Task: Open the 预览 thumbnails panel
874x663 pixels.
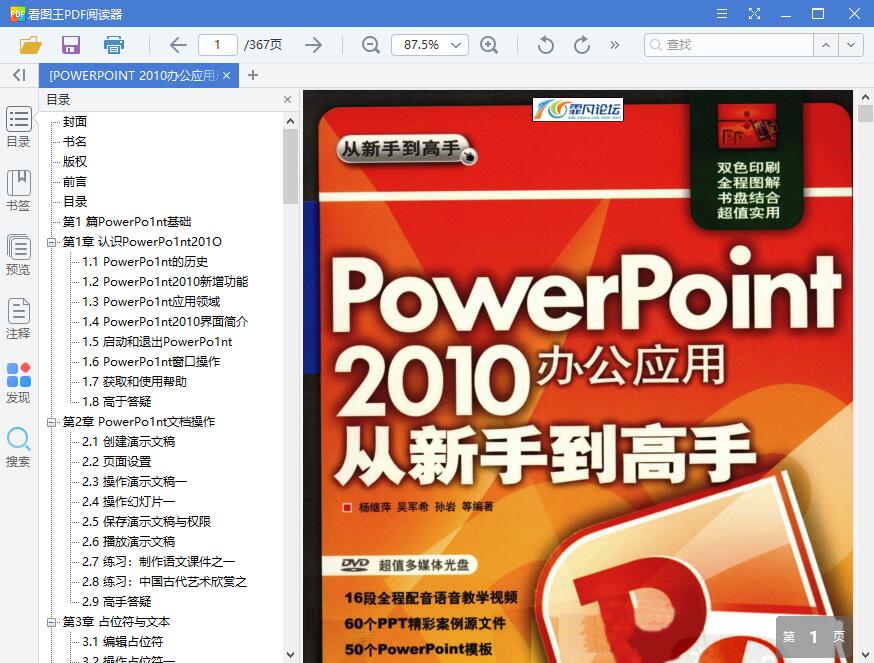Action: coord(18,255)
